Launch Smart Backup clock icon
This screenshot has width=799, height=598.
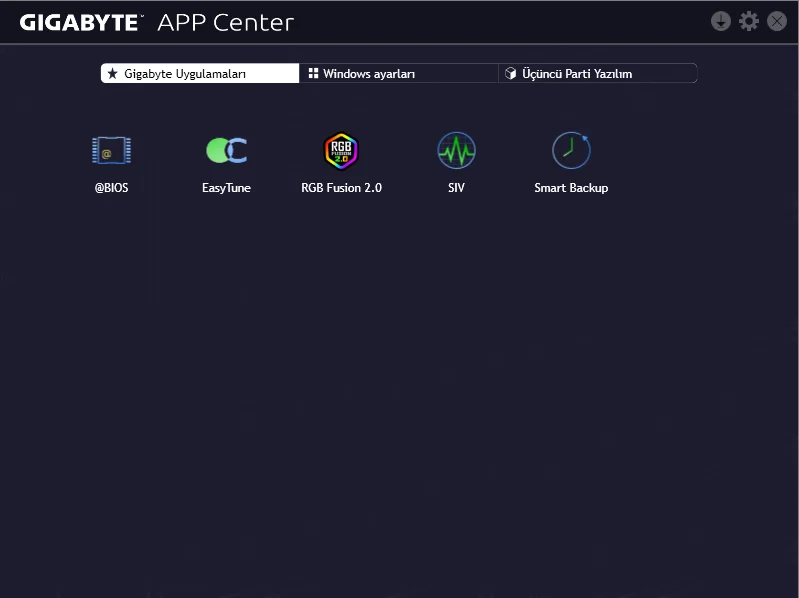571,150
